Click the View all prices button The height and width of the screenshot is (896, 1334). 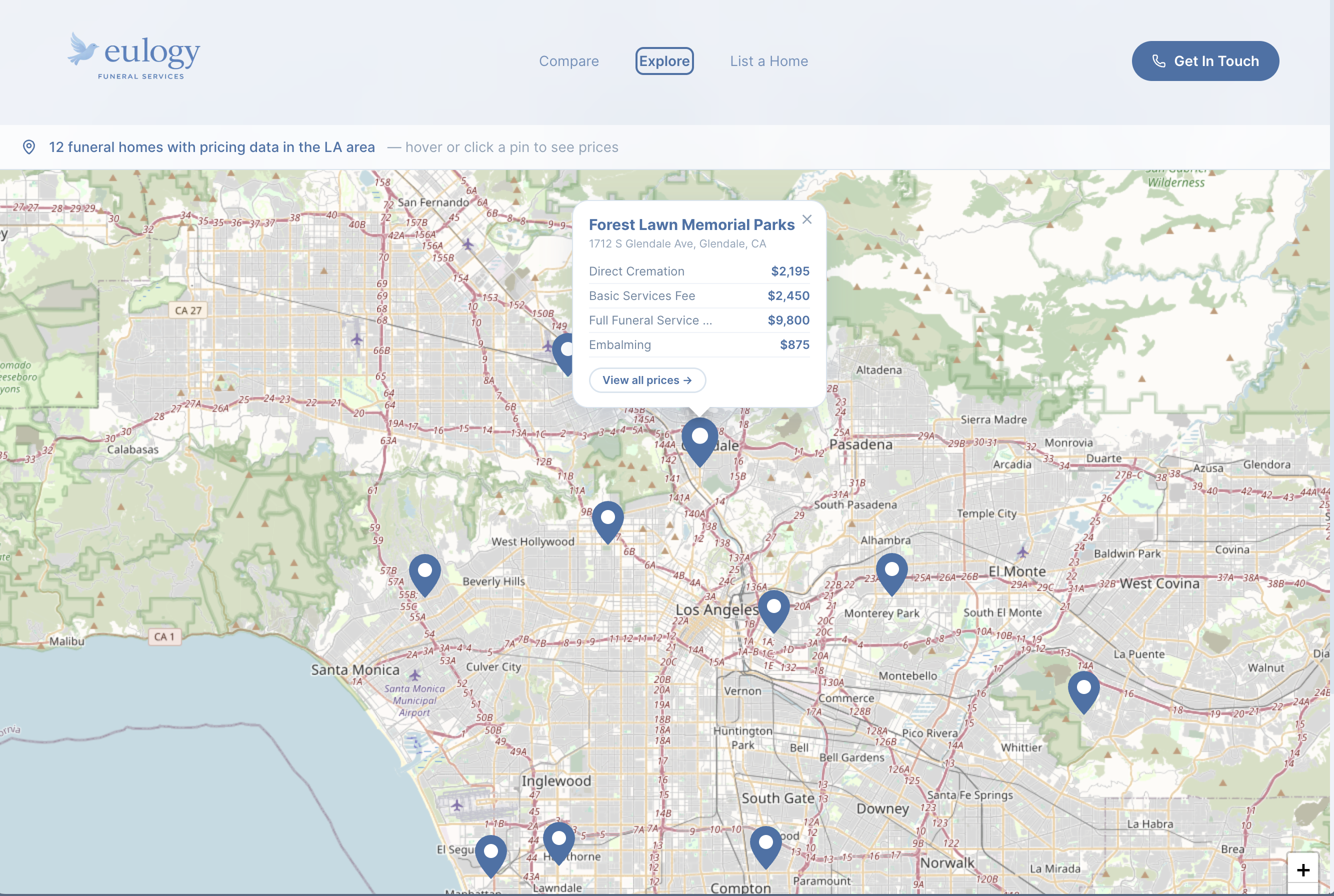point(646,380)
